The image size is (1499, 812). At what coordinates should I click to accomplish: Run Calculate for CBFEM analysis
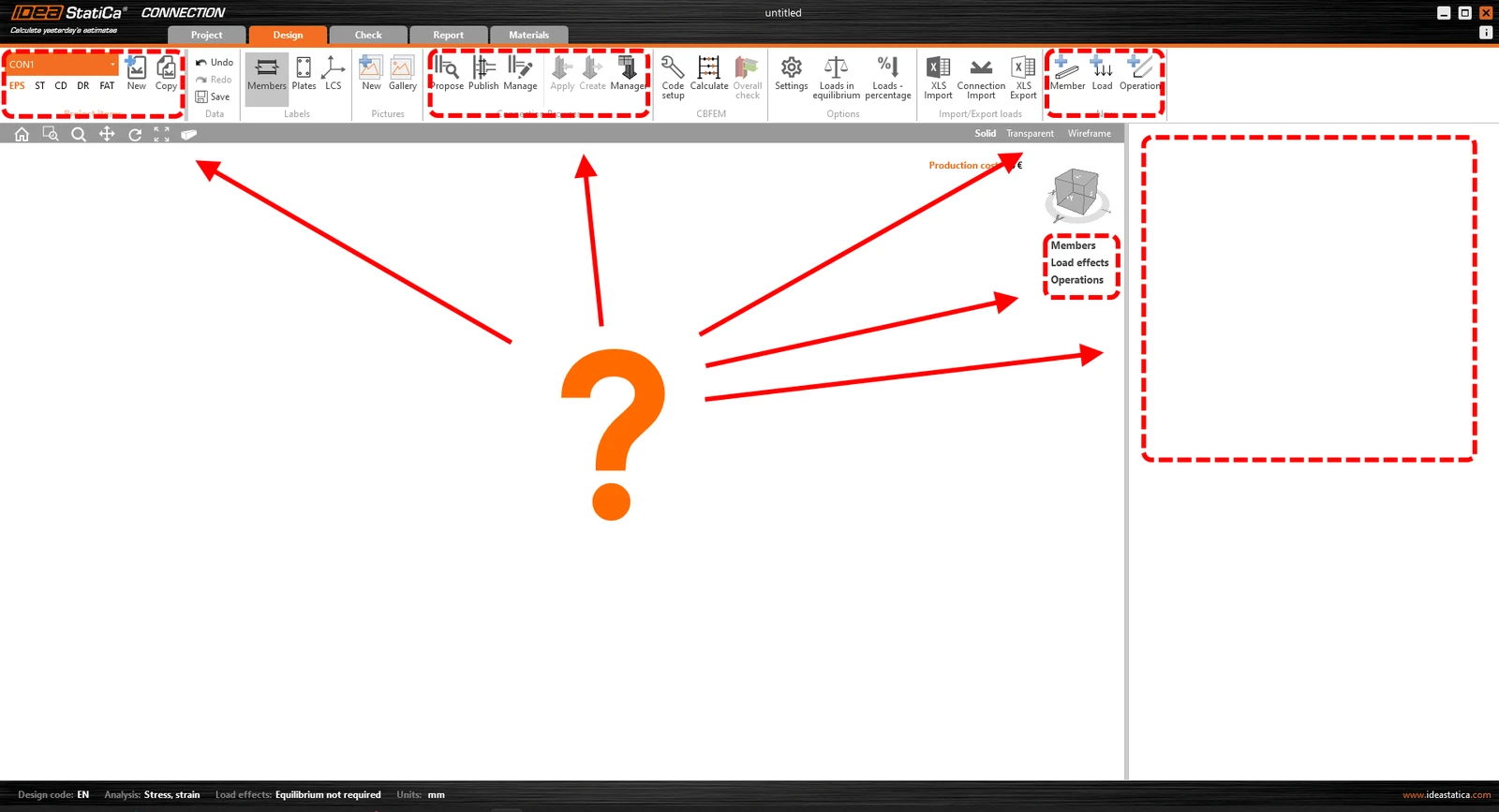(709, 73)
